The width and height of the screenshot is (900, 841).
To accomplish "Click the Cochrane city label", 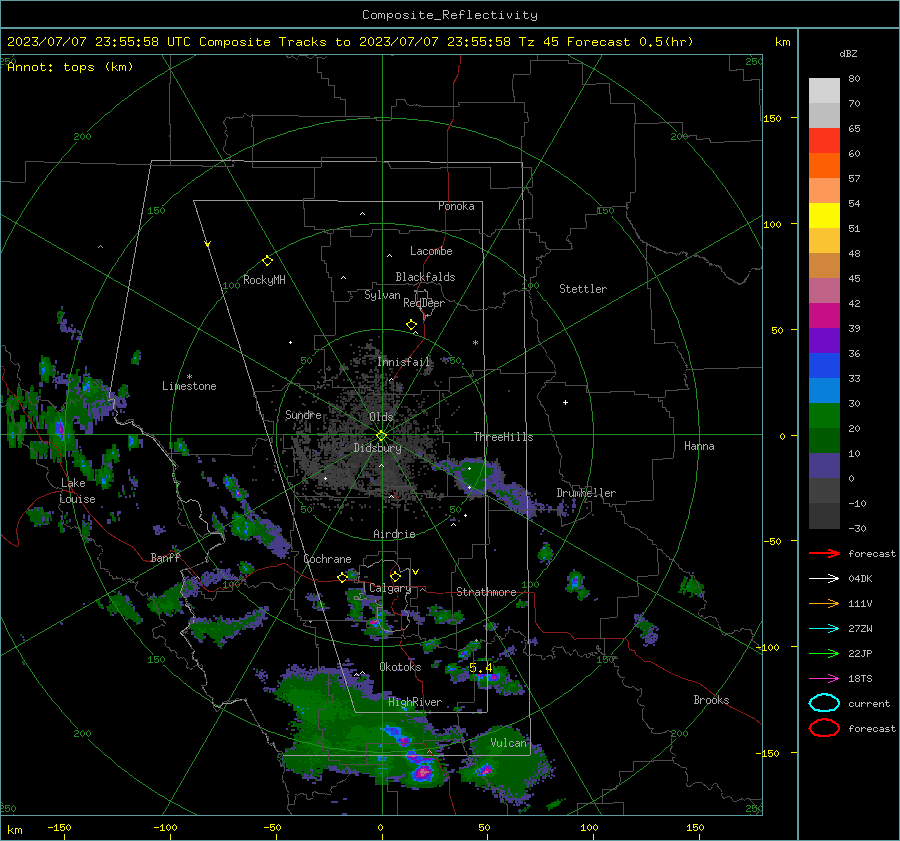I will (327, 559).
